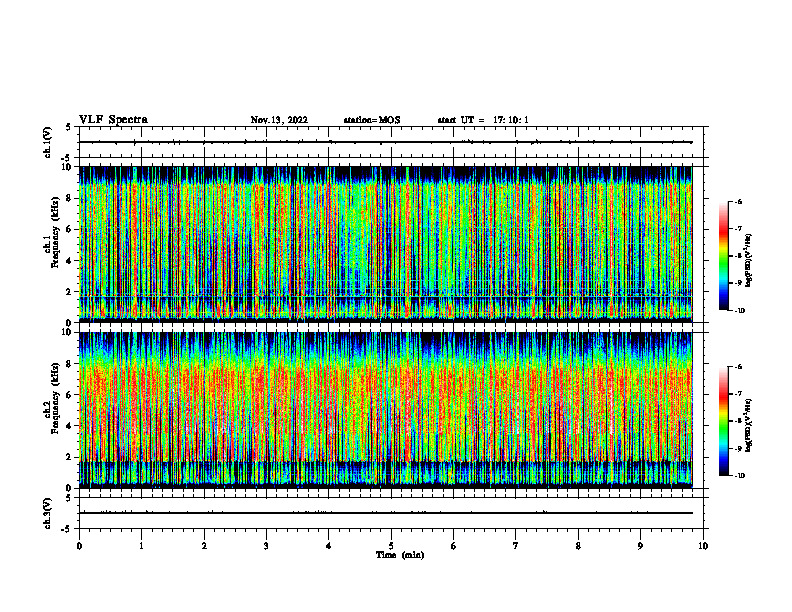
Task: Click the '-8' label on the ch.1 colorbar
Action: (x=738, y=256)
